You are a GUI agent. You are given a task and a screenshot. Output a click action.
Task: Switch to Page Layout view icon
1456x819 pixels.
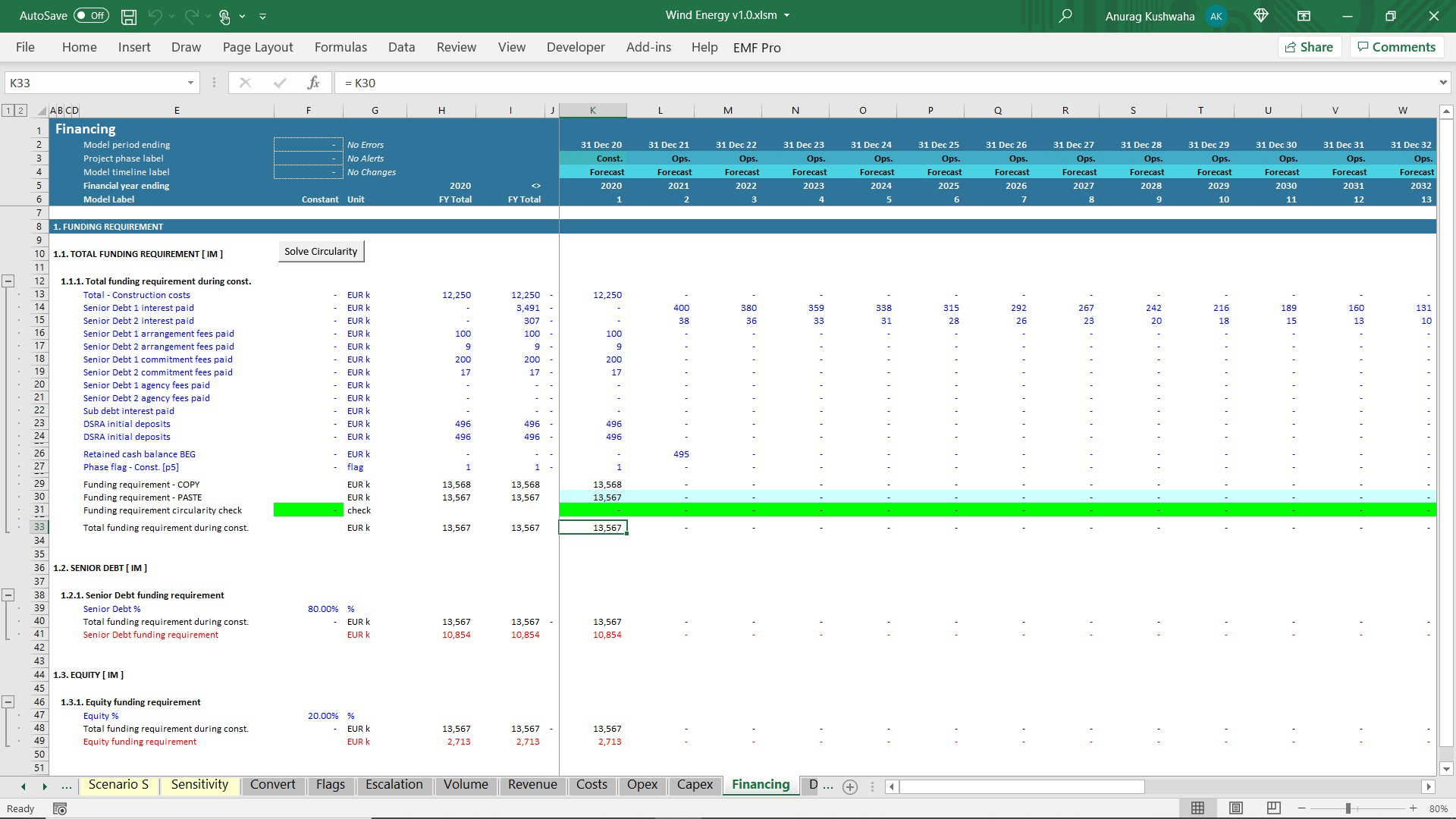click(1236, 808)
